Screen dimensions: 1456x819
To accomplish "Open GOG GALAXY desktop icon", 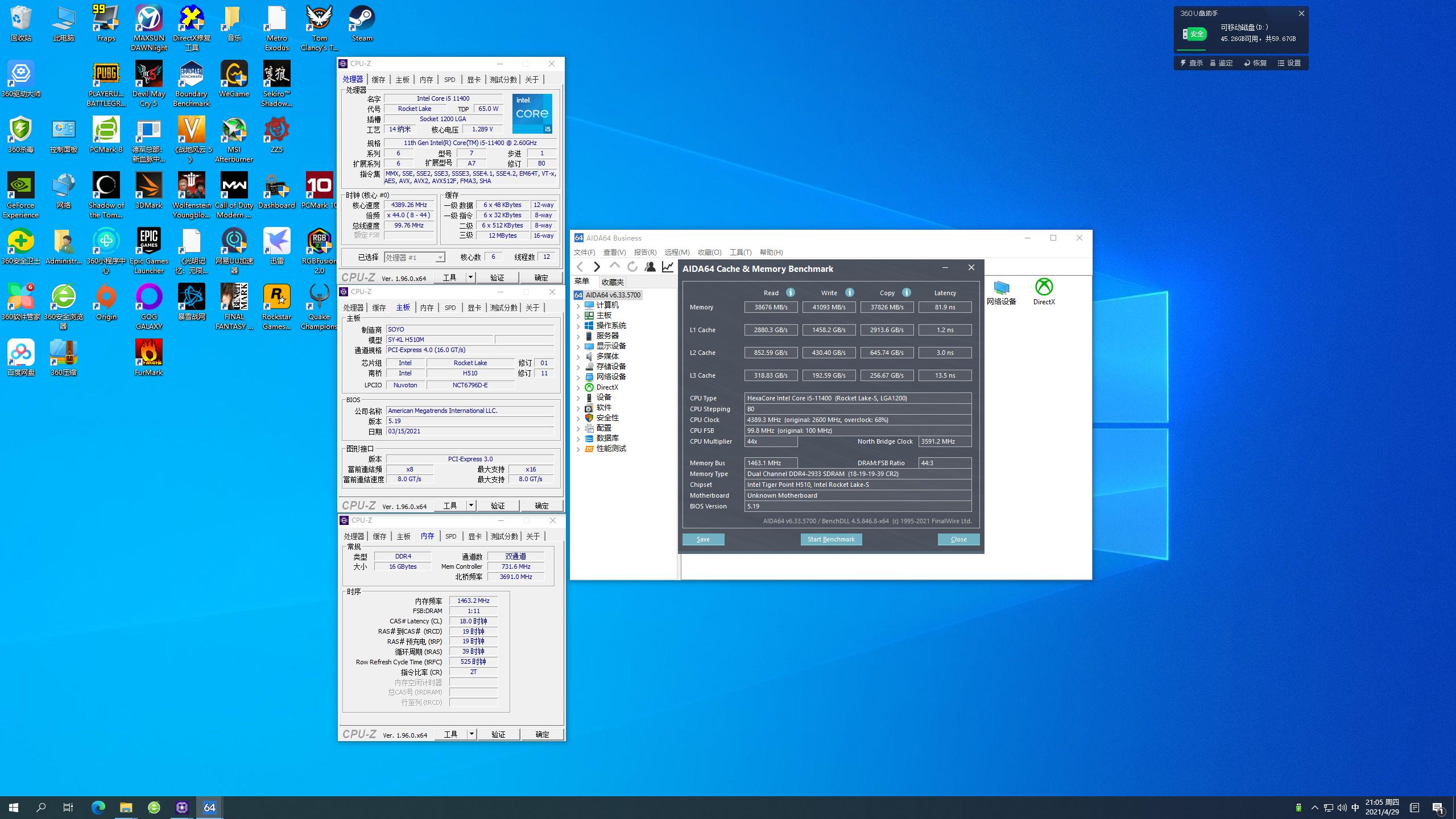I will (148, 307).
